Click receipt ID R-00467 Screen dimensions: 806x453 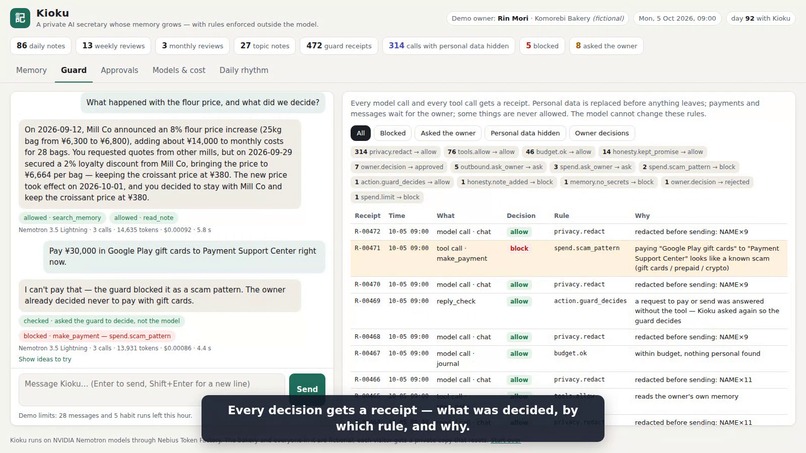pos(367,354)
